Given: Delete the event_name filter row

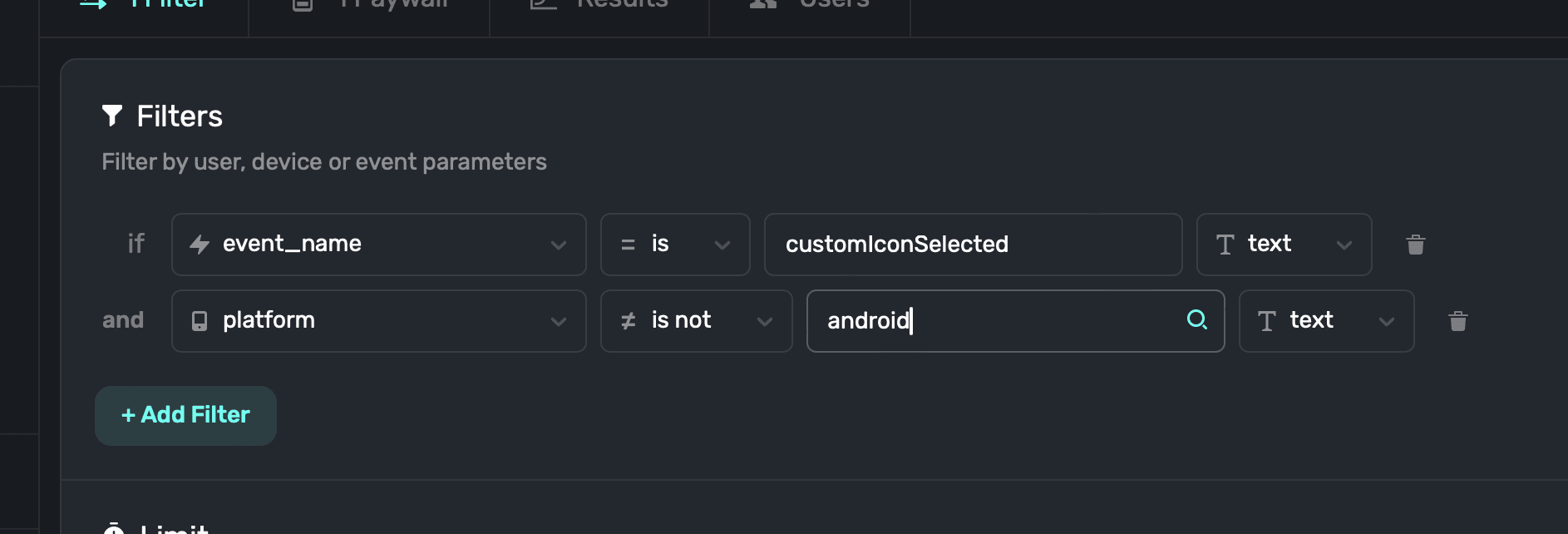Looking at the screenshot, I should [x=1415, y=245].
